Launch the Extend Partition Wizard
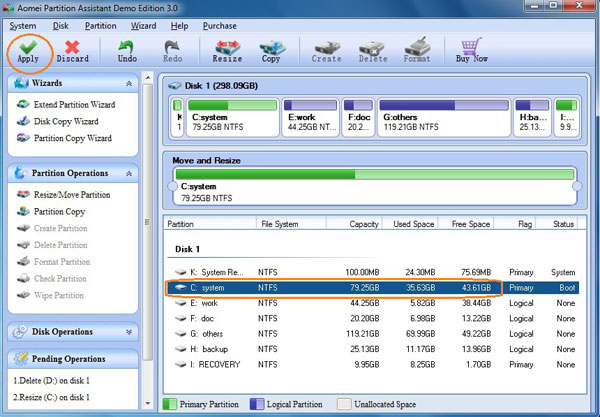The image size is (600, 417). 73,104
